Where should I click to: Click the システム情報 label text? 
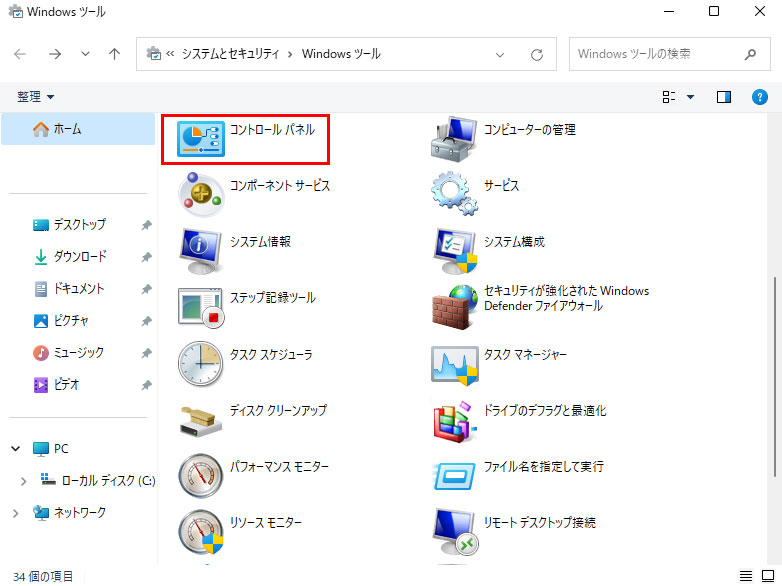(260, 242)
